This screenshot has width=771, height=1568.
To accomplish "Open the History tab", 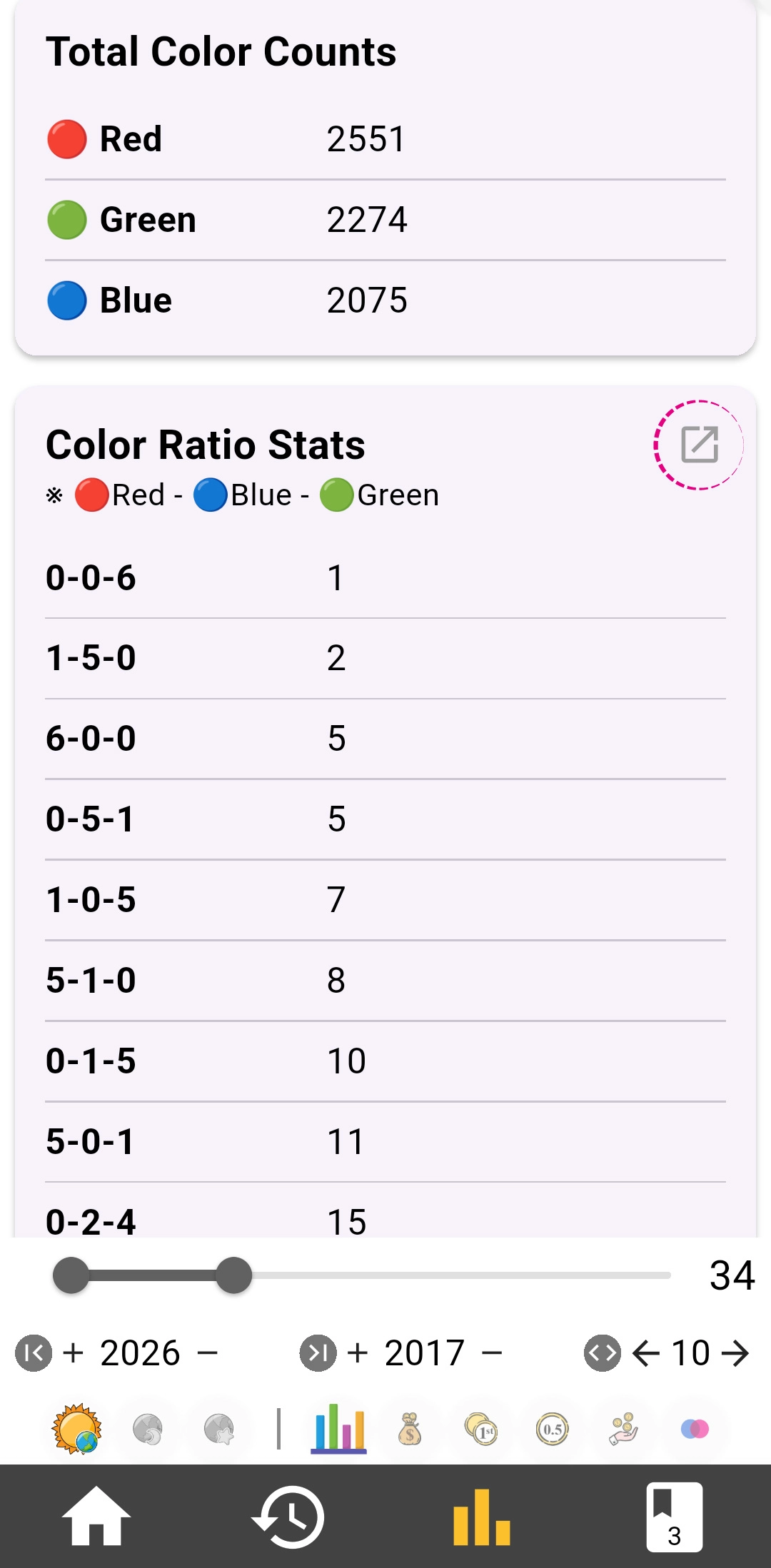I will coord(289,1517).
